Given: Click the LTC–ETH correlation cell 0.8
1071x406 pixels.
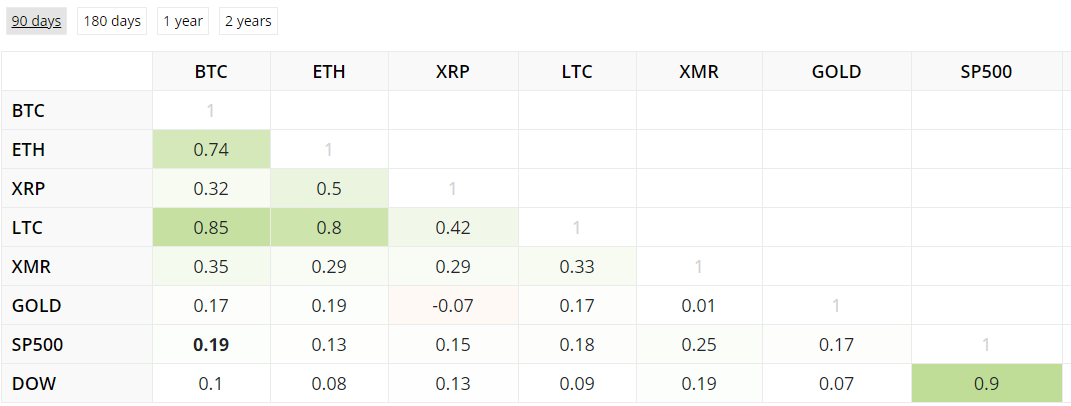Looking at the screenshot, I should point(329,228).
